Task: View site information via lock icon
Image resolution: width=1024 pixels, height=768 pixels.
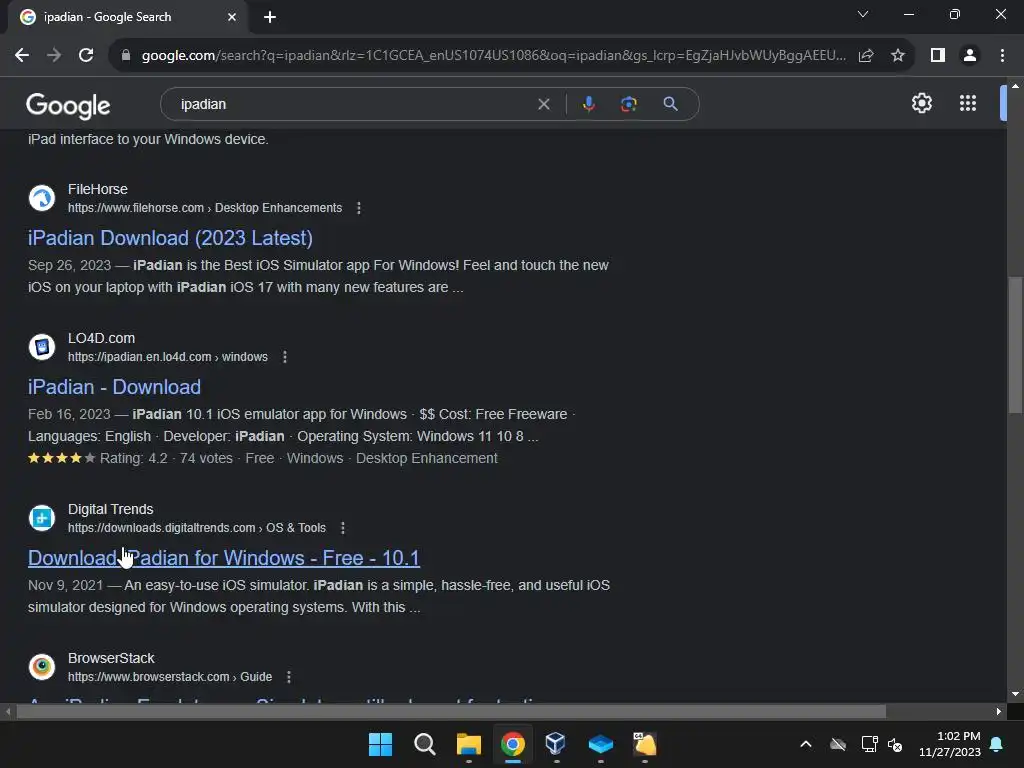Action: click(x=126, y=56)
